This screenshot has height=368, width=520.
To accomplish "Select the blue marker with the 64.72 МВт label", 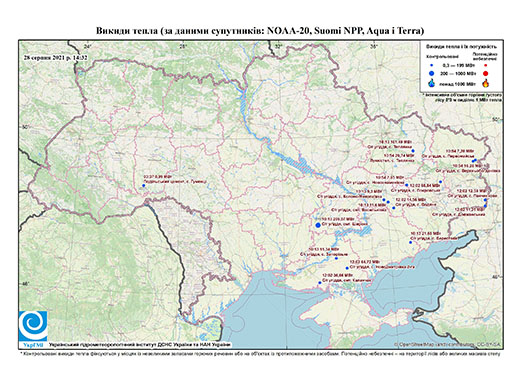I will (347, 268).
